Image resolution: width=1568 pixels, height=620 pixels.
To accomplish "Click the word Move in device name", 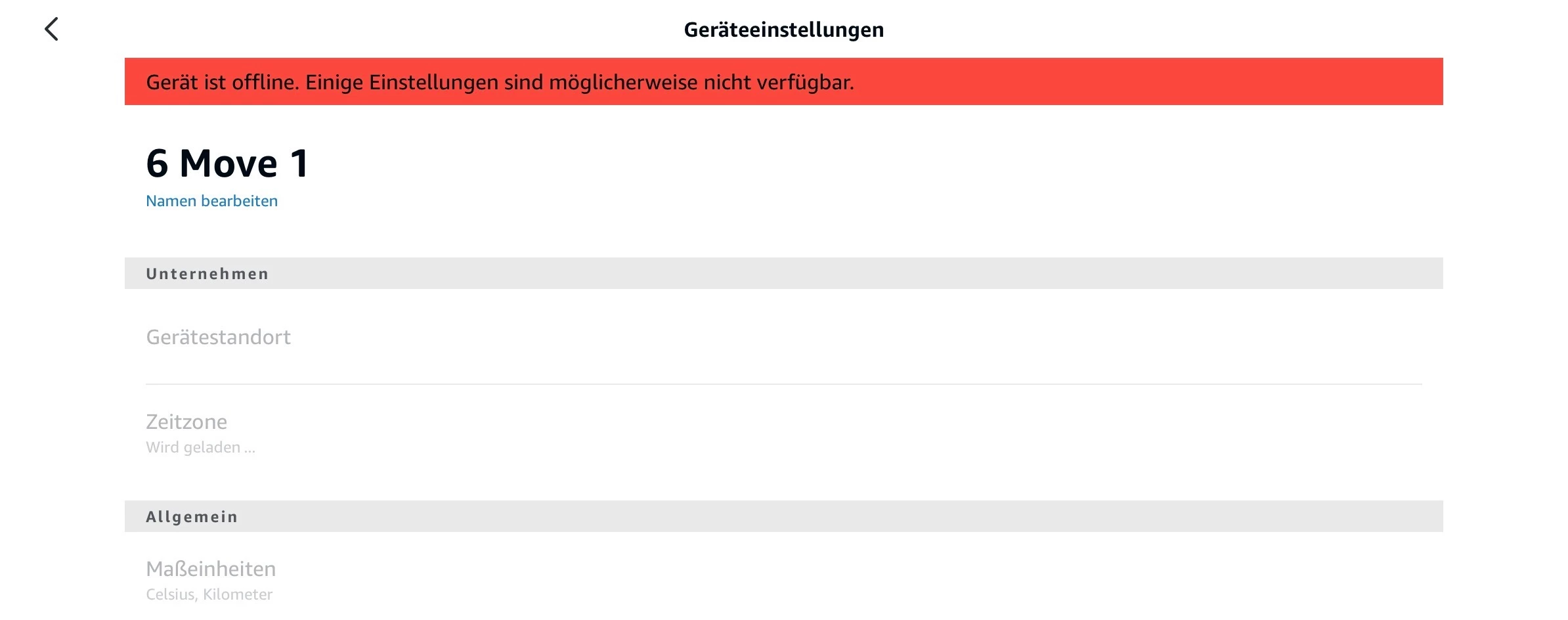I will (x=229, y=163).
